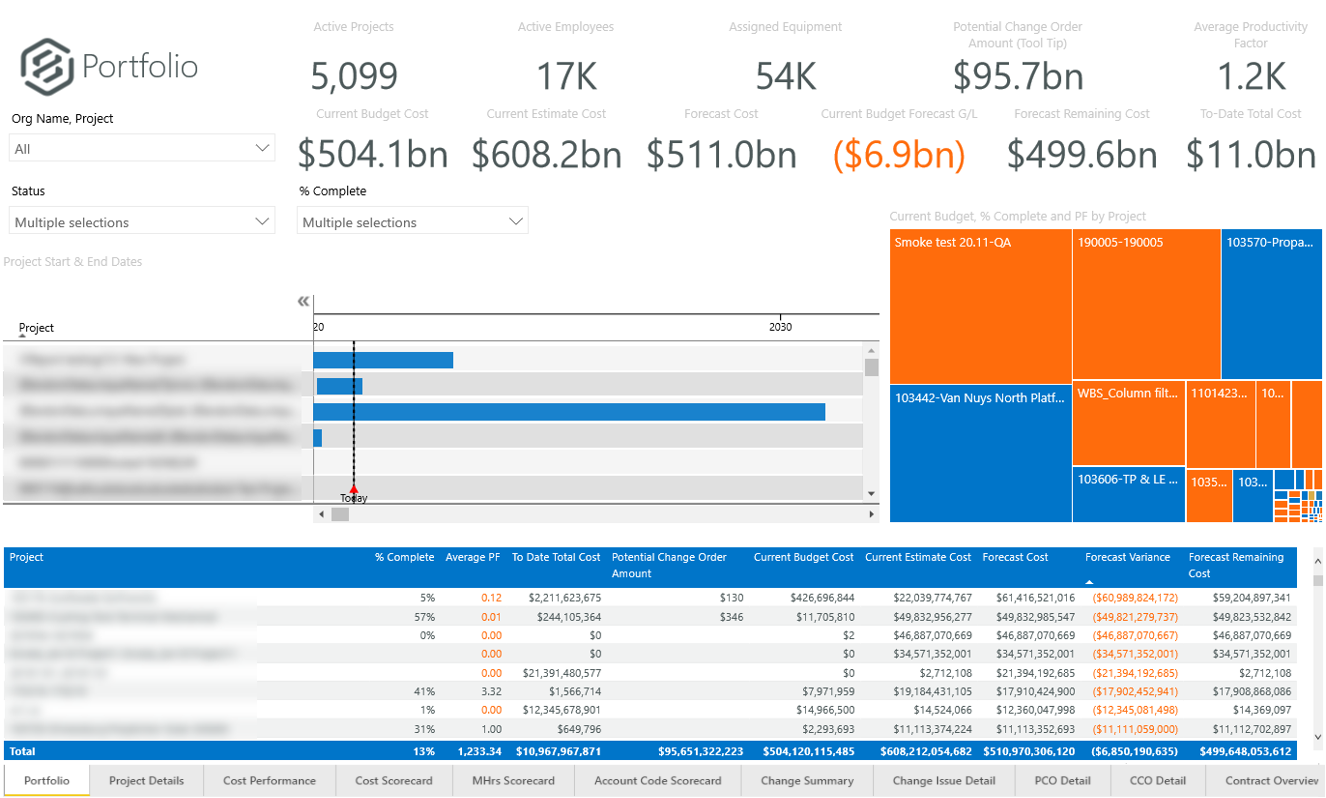Sort table by Average PF column header
This screenshot has width=1326, height=798.
click(473, 558)
